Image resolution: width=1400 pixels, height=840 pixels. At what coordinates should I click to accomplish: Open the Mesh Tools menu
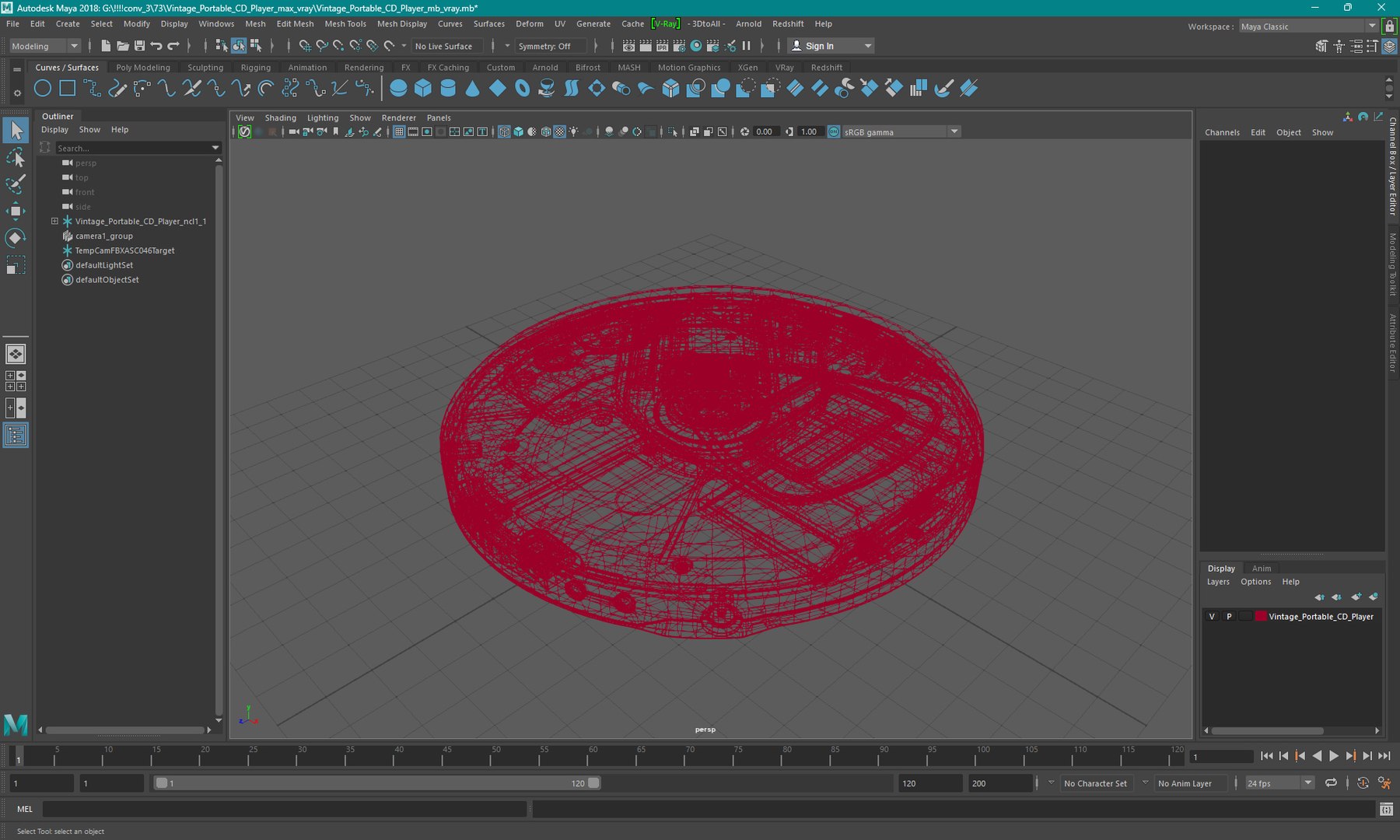click(345, 24)
